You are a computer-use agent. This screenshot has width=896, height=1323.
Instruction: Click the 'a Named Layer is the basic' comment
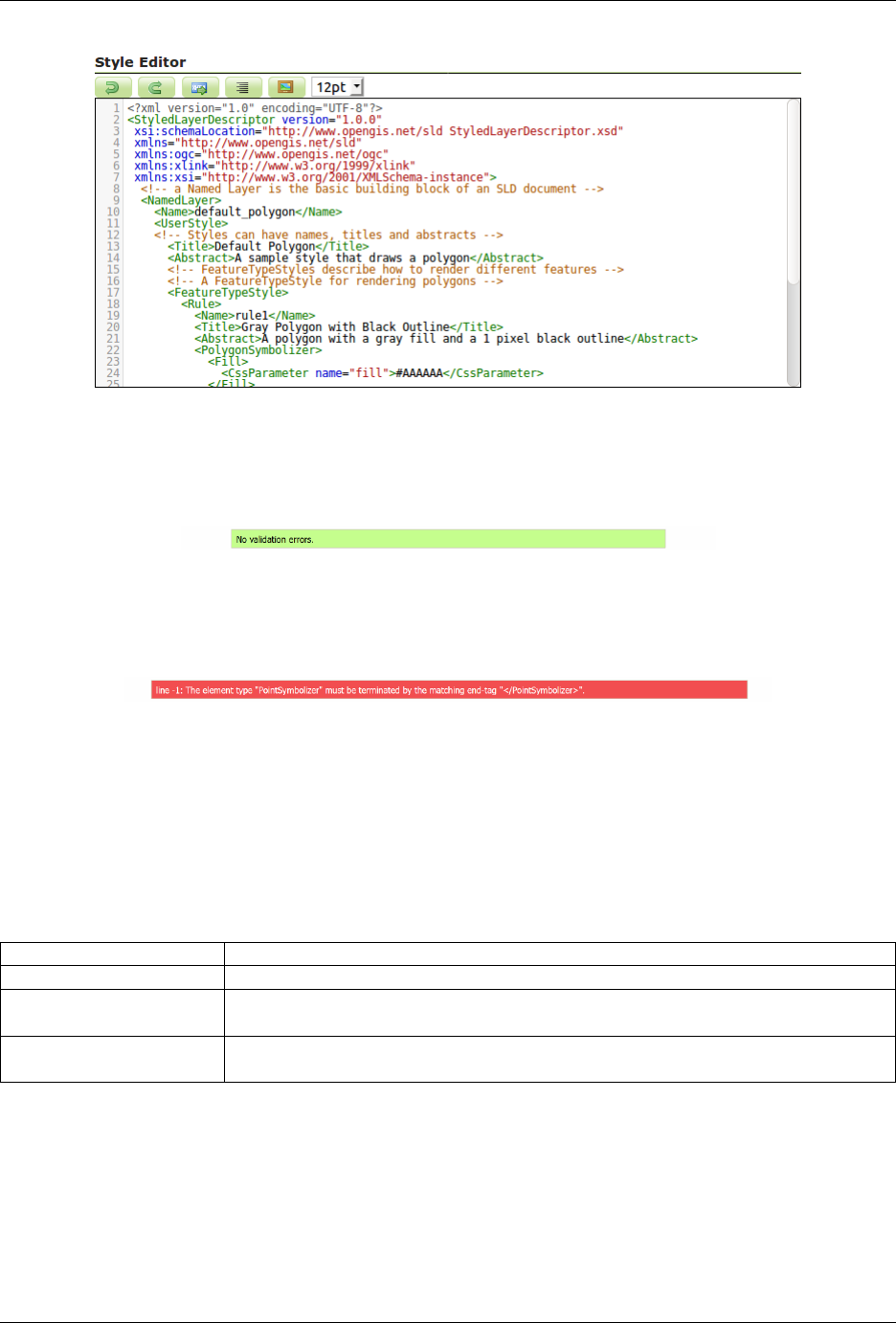[x=372, y=189]
